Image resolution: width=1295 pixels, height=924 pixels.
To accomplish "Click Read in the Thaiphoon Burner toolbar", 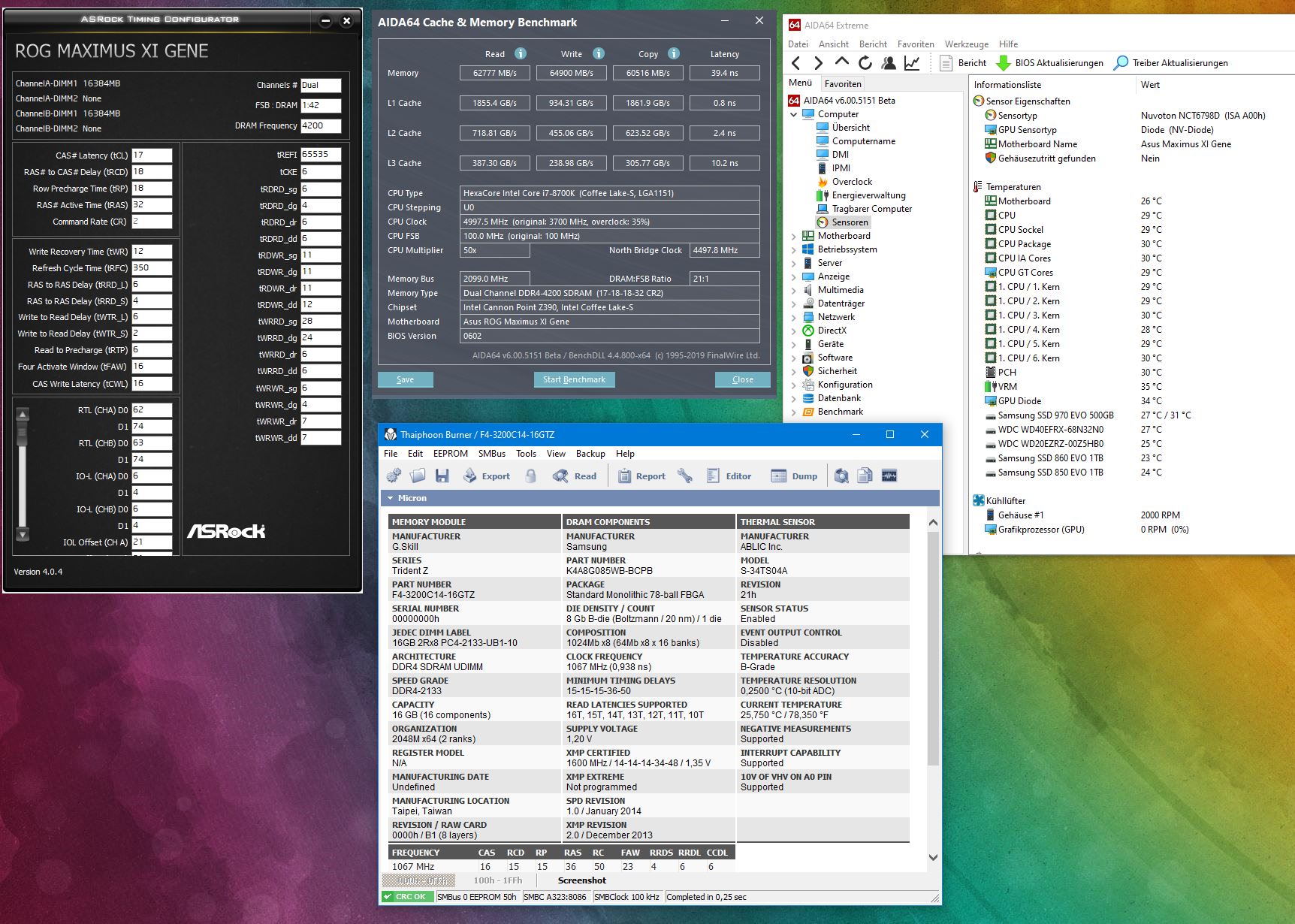I will [x=575, y=476].
